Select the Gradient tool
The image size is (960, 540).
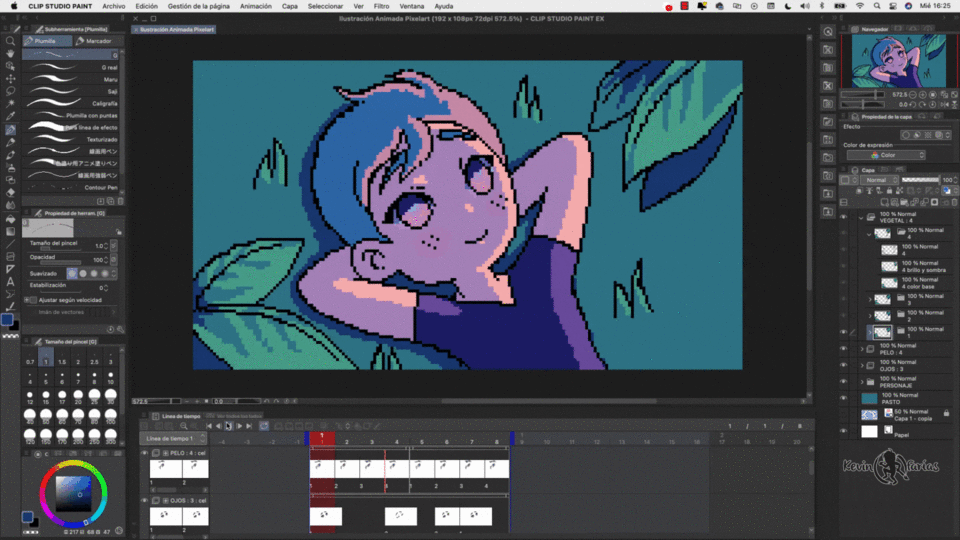[x=10, y=231]
